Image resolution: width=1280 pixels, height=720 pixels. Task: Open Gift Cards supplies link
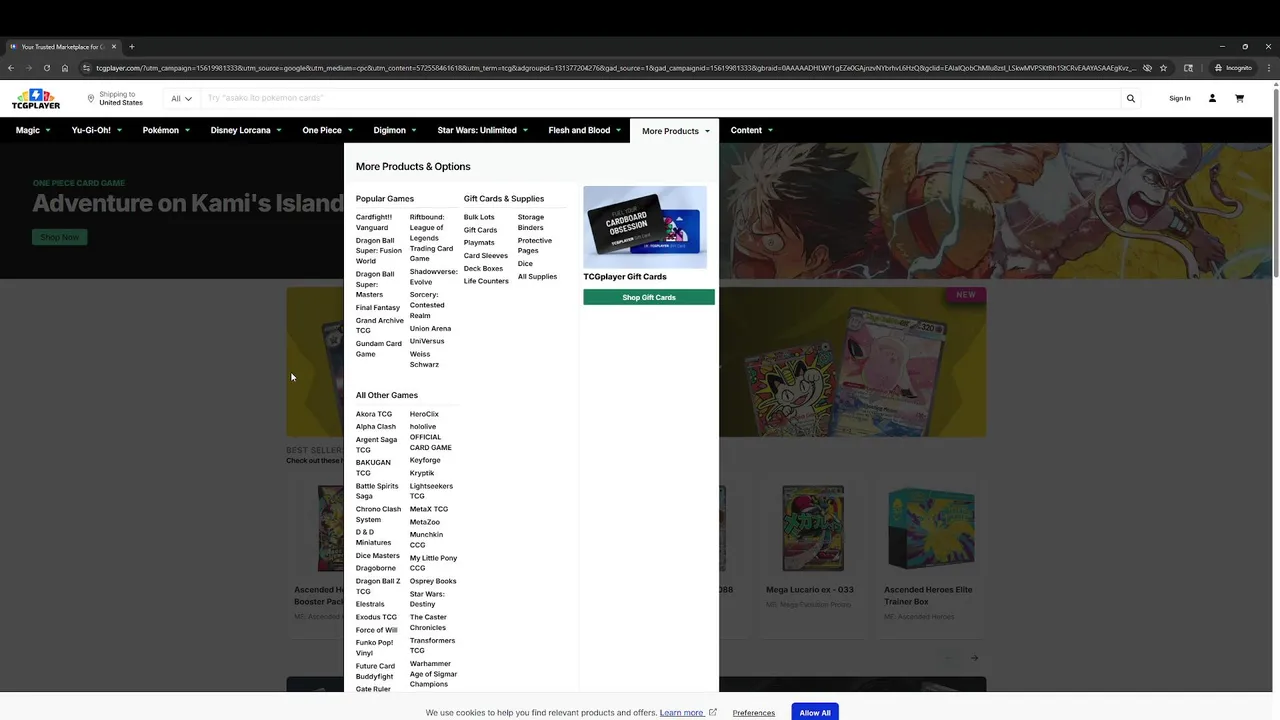pyautogui.click(x=480, y=230)
